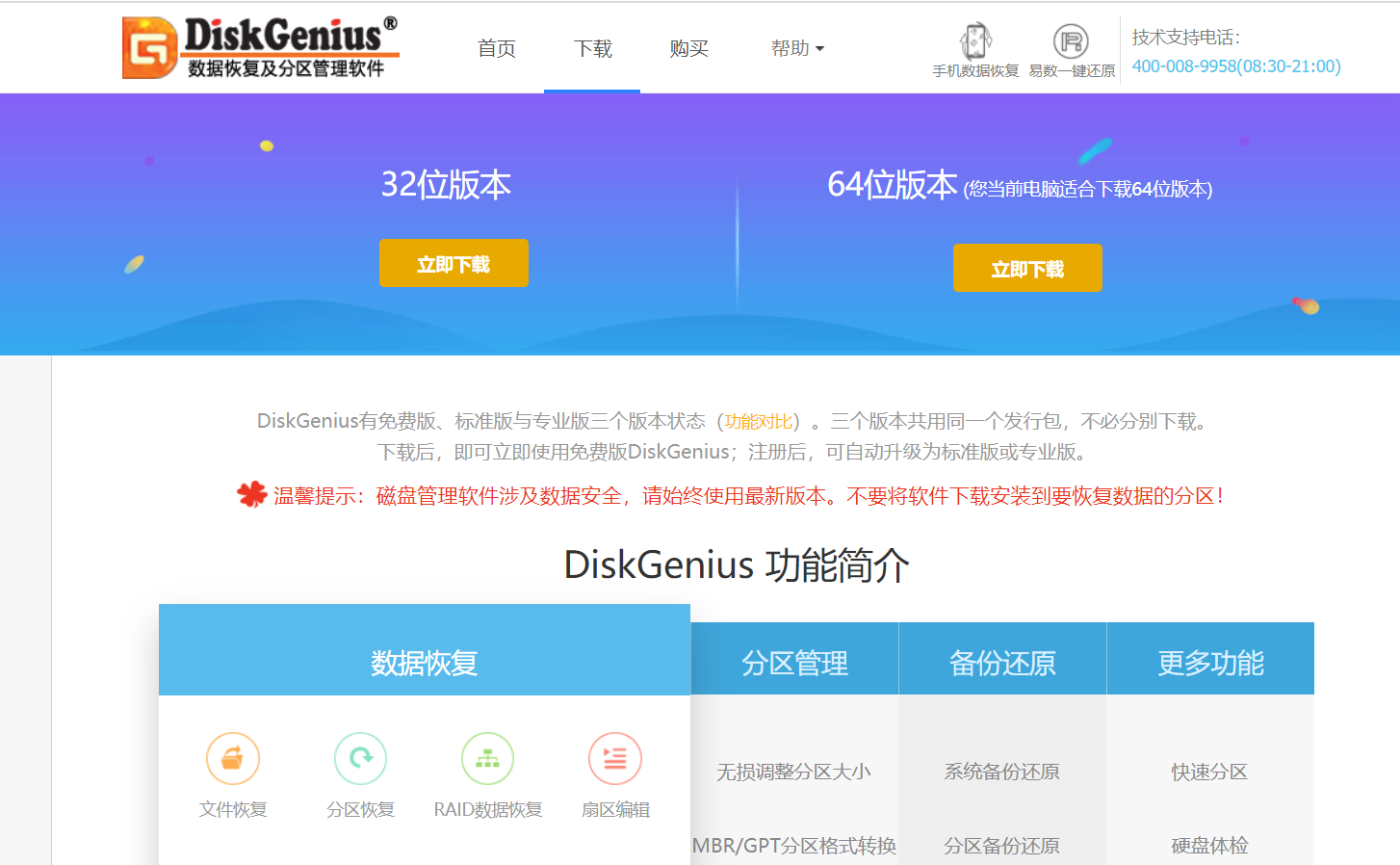
Task: Switch to the 分区管理 tab
Action: (794, 659)
